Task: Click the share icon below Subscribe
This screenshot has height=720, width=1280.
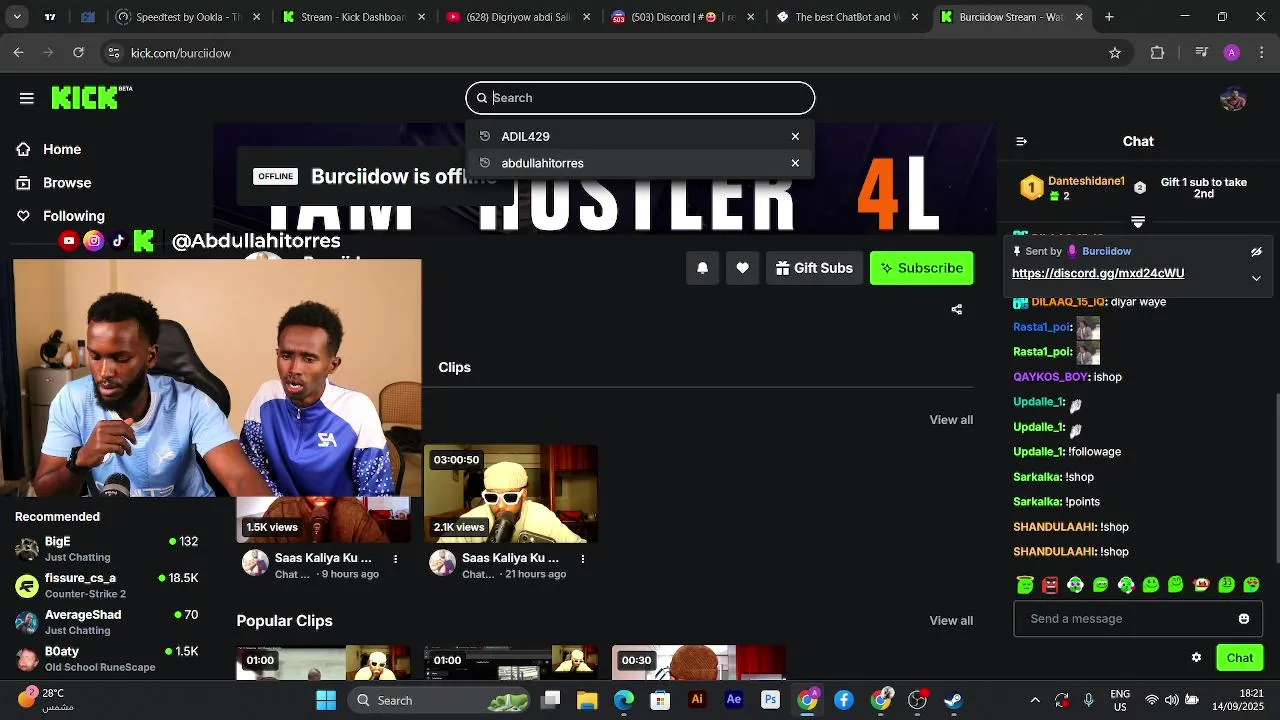Action: click(957, 310)
